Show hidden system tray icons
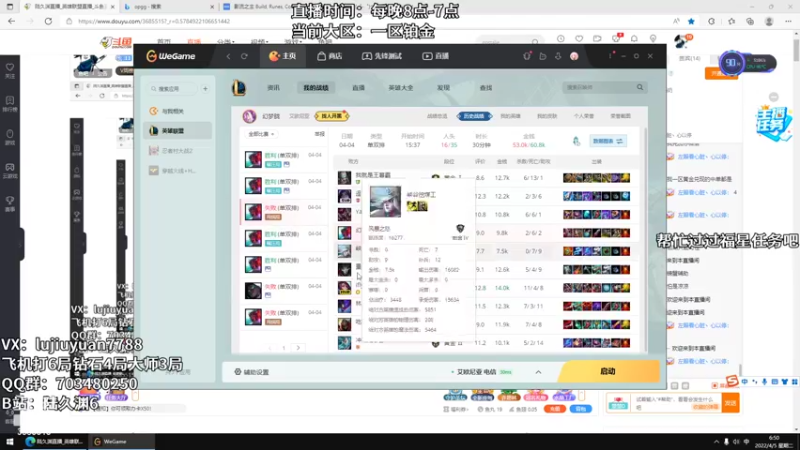This screenshot has height=450, width=800. pyautogui.click(x=716, y=442)
